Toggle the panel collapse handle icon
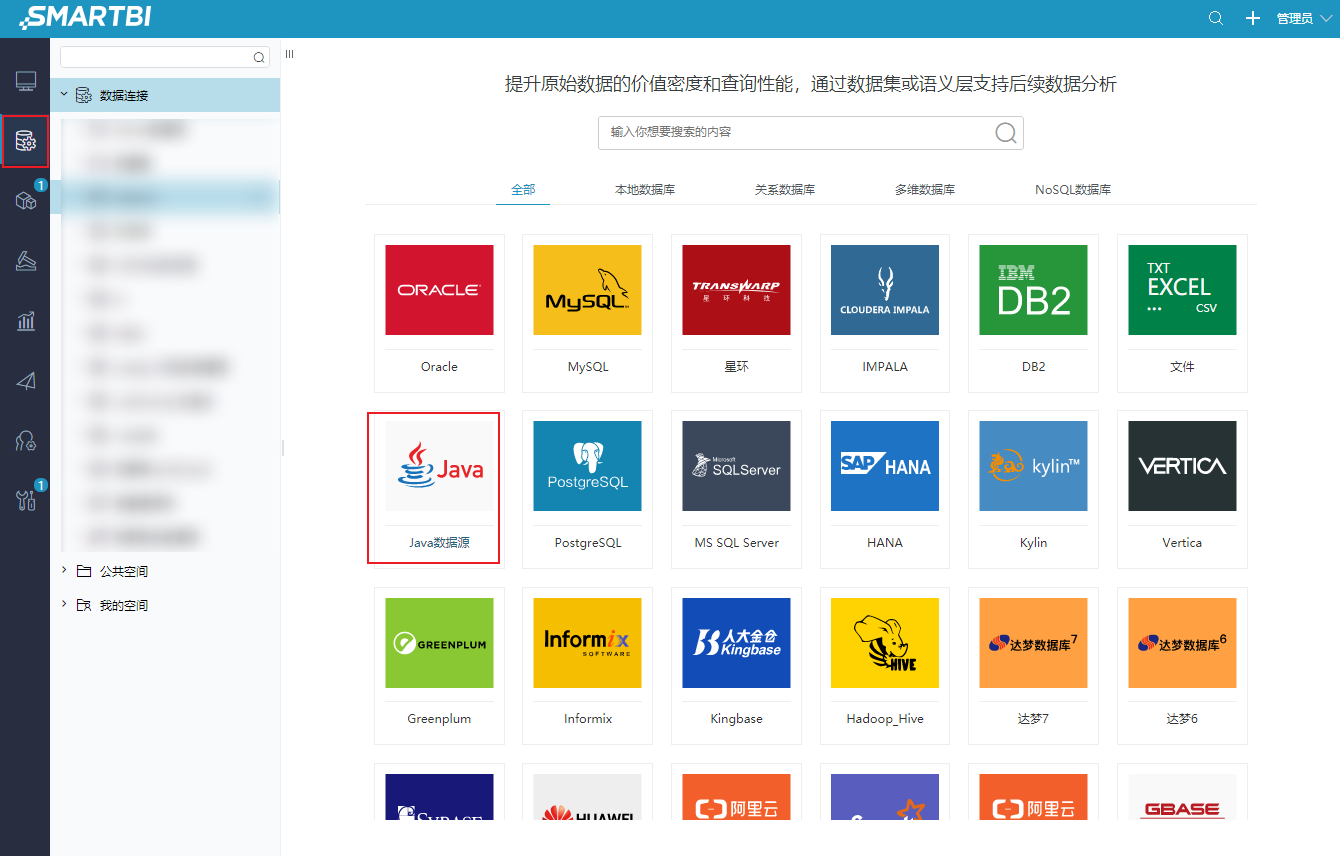The height and width of the screenshot is (856, 1340). point(289,54)
